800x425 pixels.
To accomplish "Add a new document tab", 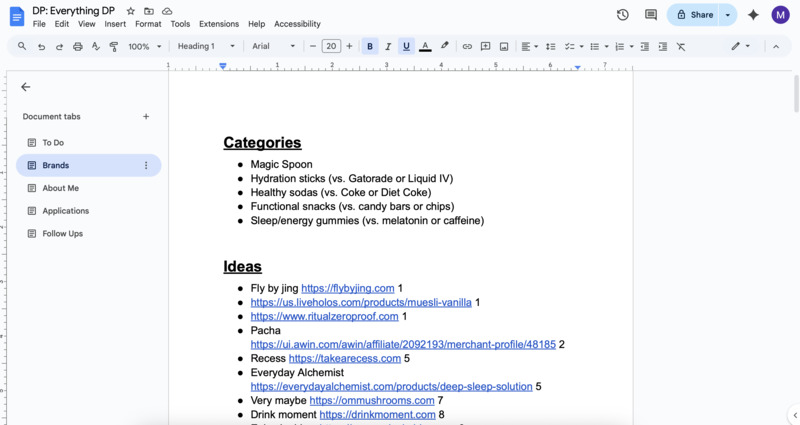I will click(x=146, y=116).
